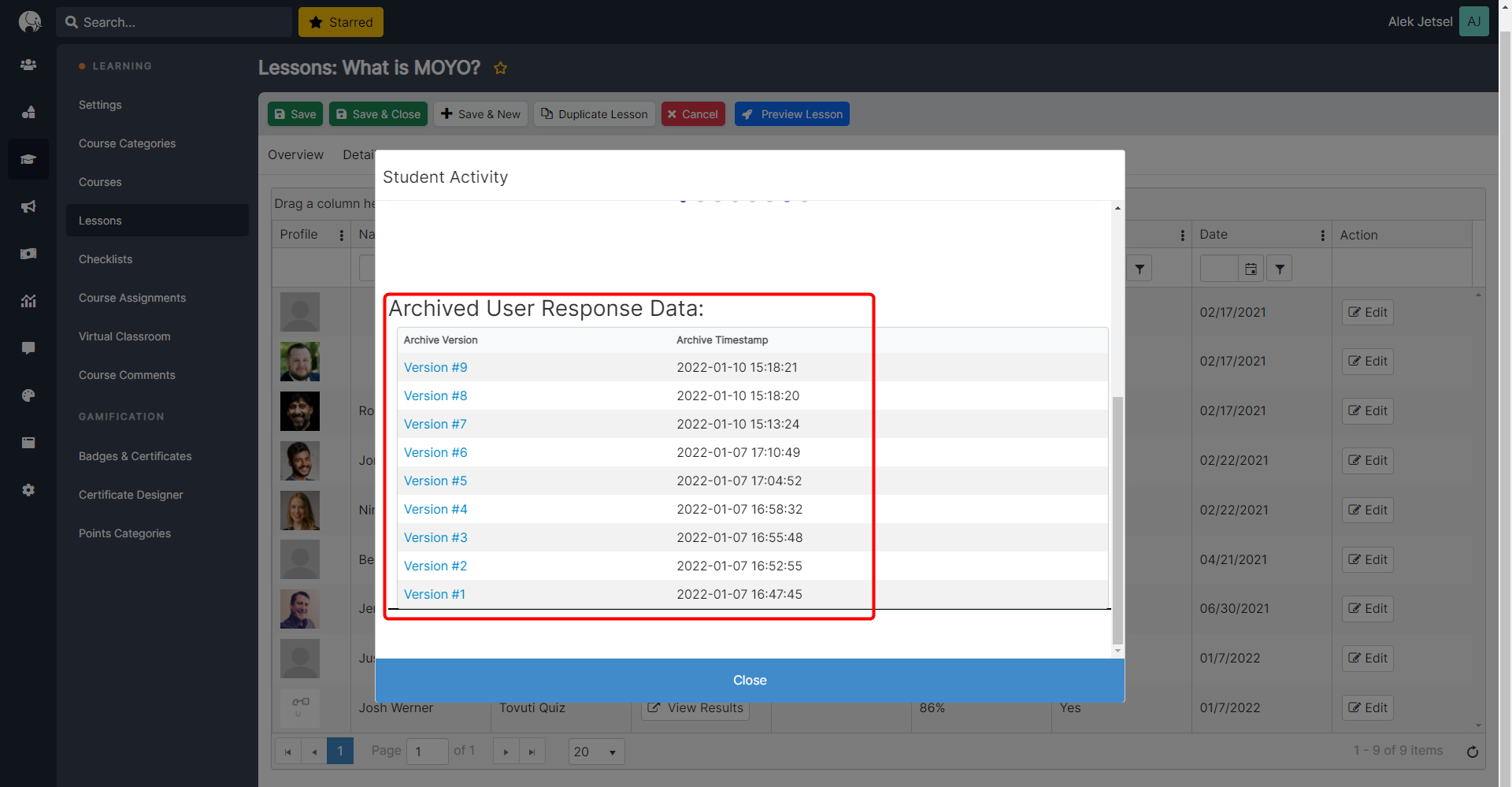Screen dimensions: 1512x787
Task: Click Preview Lesson button
Action: pyautogui.click(x=792, y=114)
